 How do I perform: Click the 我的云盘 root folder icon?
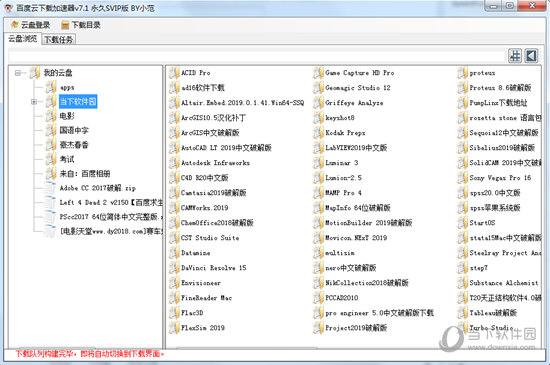(x=34, y=73)
